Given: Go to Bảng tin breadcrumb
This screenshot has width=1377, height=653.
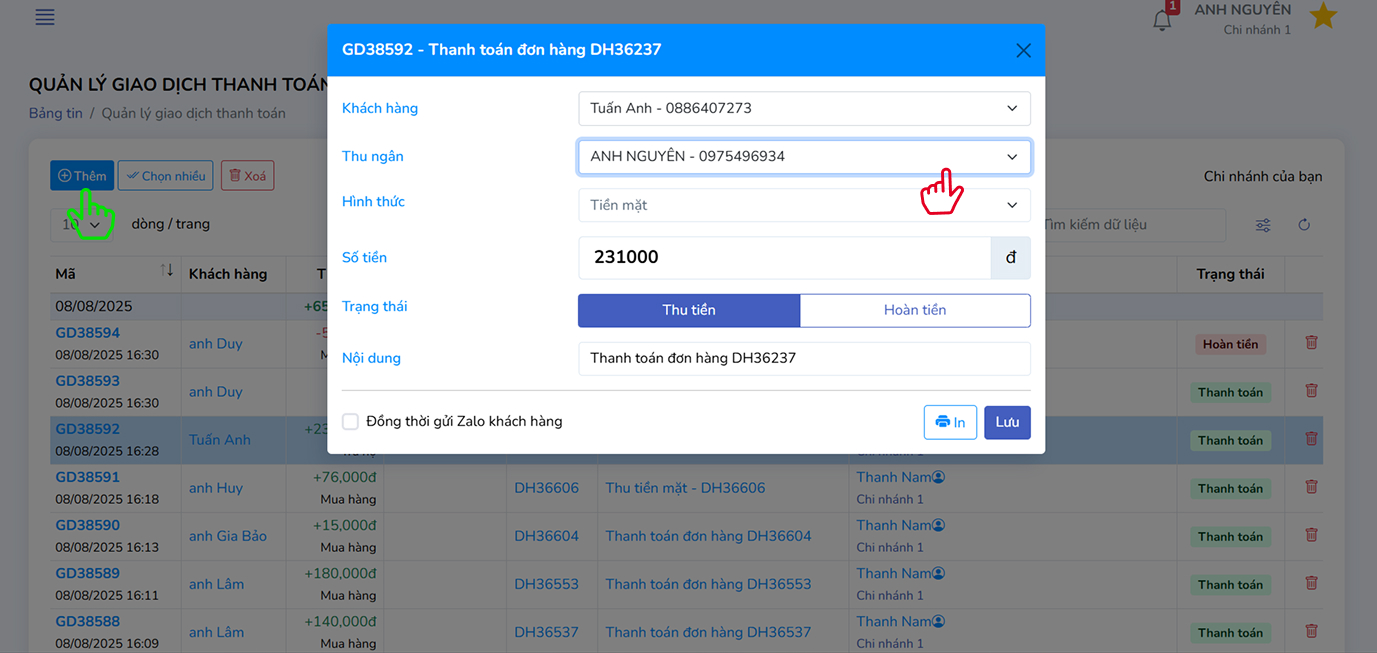Looking at the screenshot, I should pyautogui.click(x=55, y=113).
